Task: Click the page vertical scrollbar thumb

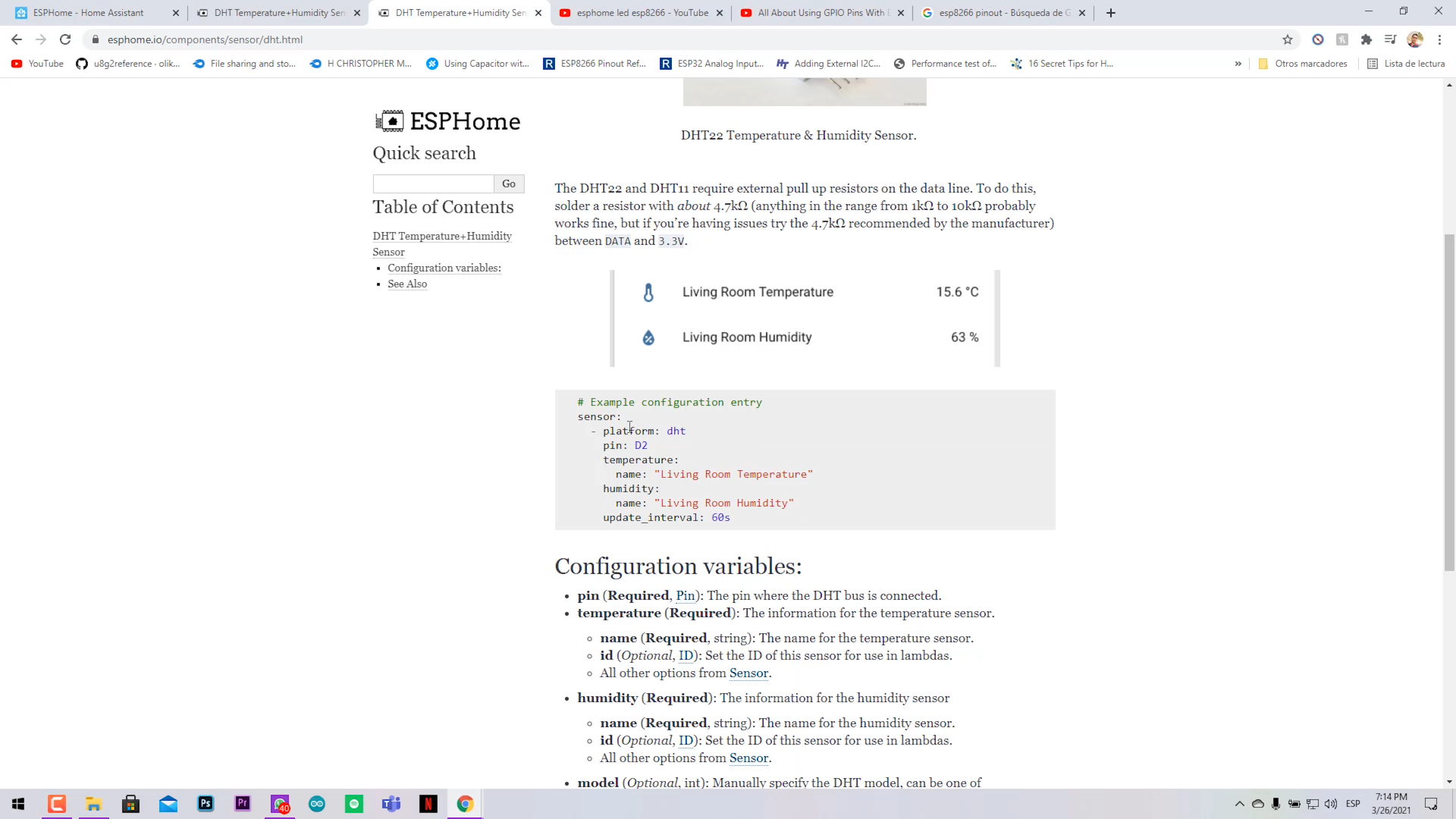Action: (1449, 402)
